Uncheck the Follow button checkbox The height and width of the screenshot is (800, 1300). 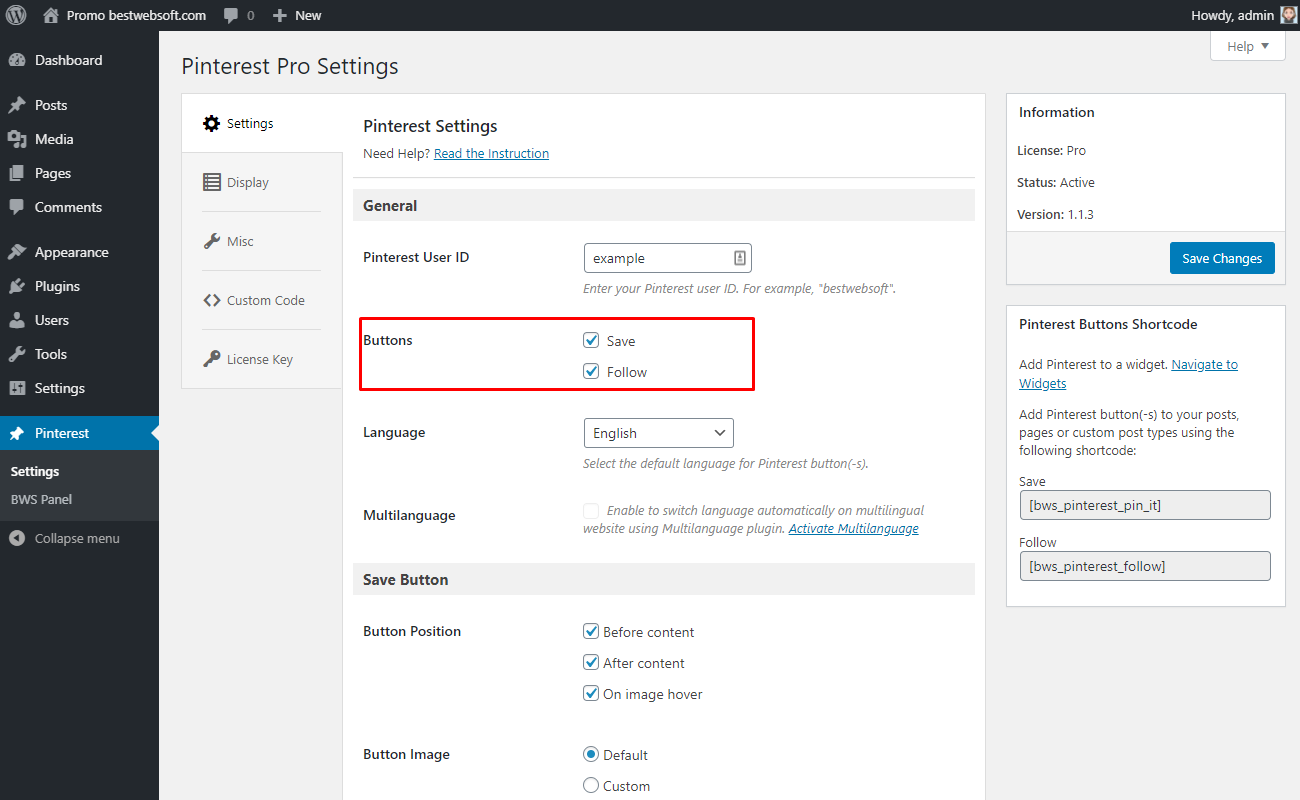pos(591,371)
